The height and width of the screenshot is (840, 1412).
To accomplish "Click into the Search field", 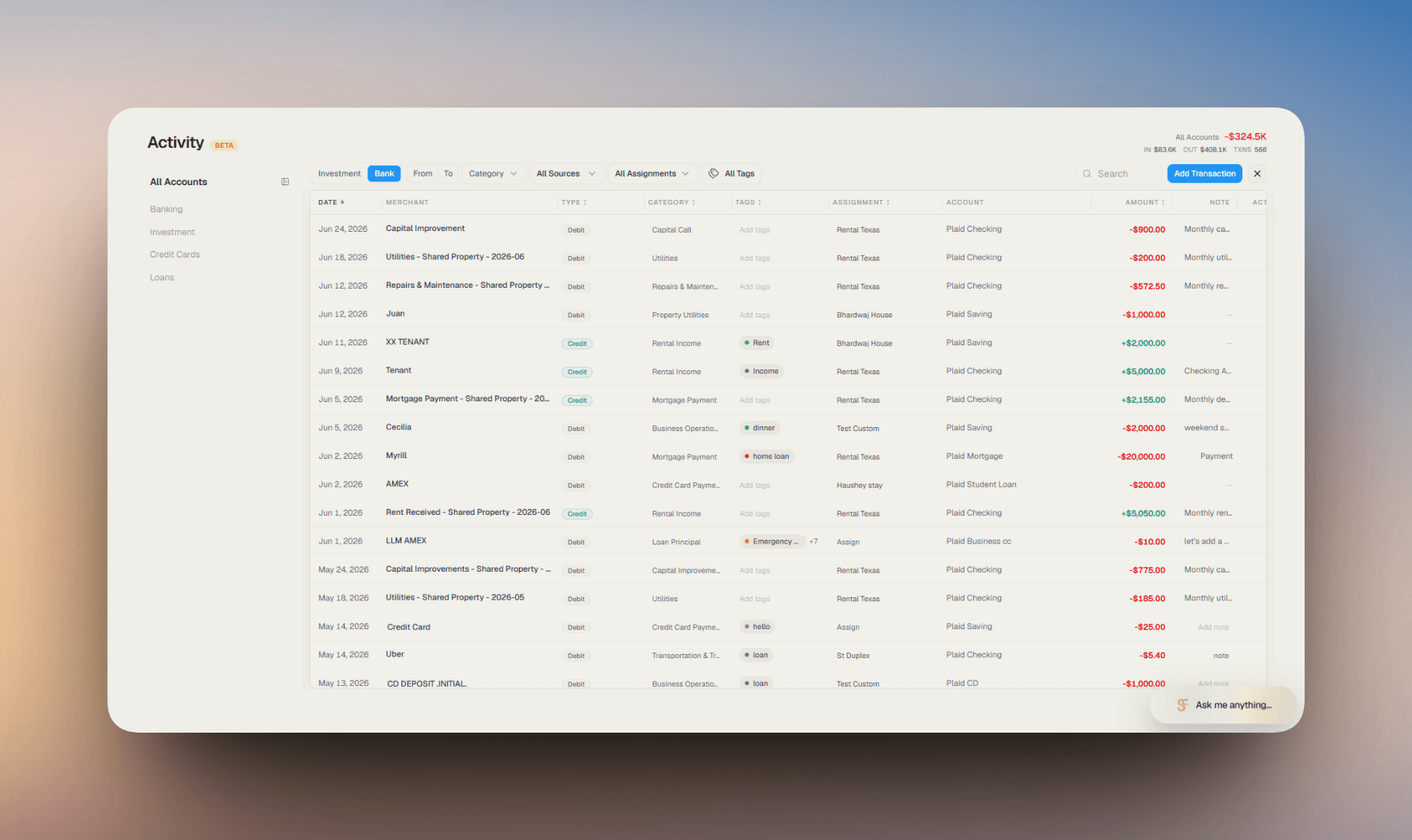I will [x=1119, y=173].
